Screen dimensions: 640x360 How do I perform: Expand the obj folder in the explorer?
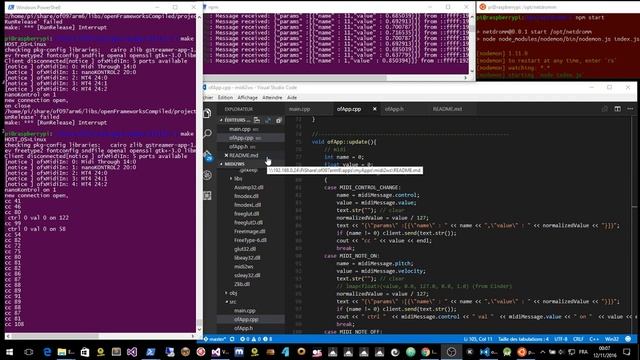(227, 293)
